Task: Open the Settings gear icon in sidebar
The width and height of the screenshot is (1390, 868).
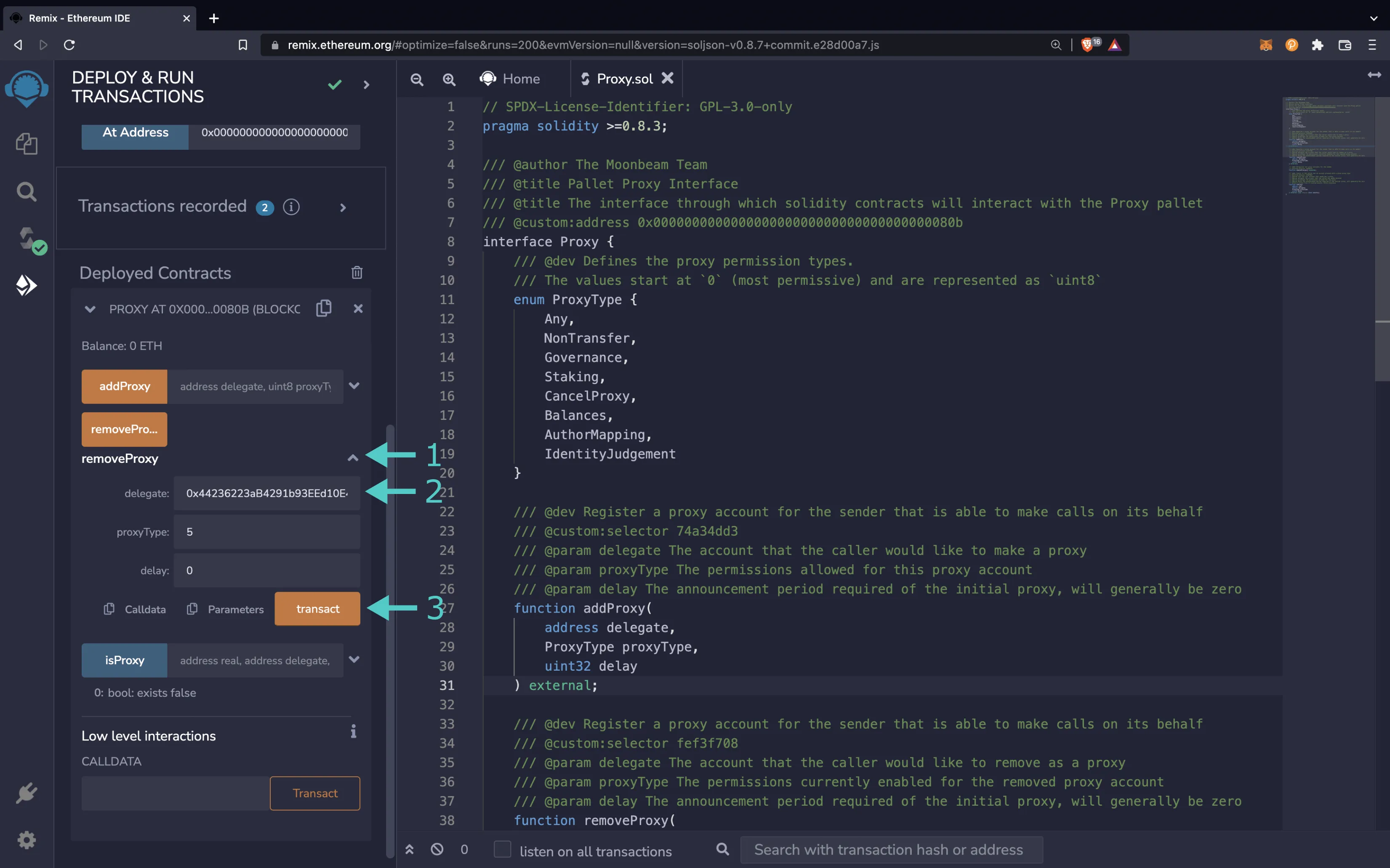Action: tap(27, 841)
